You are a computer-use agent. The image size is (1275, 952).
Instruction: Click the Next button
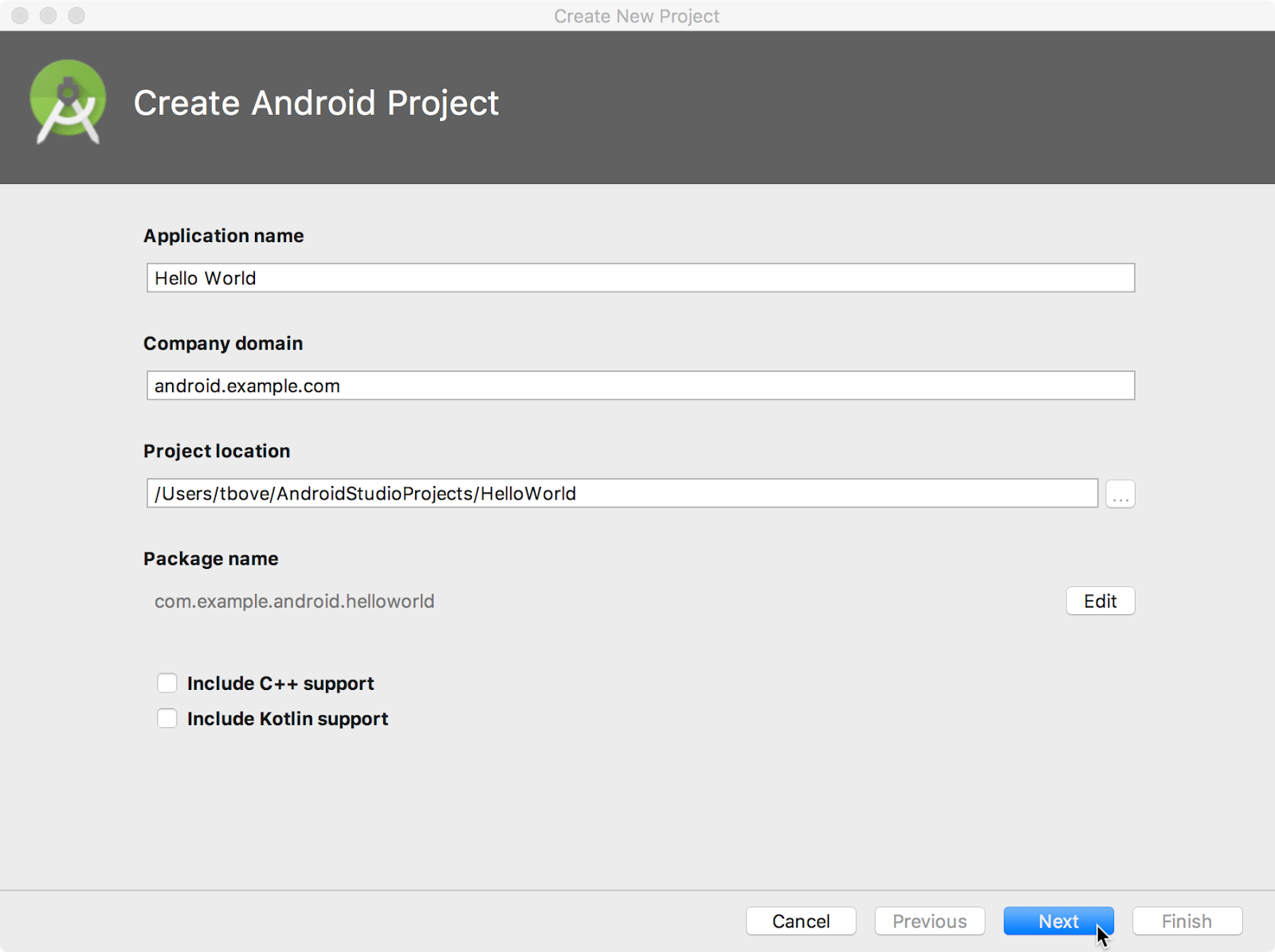click(x=1058, y=921)
